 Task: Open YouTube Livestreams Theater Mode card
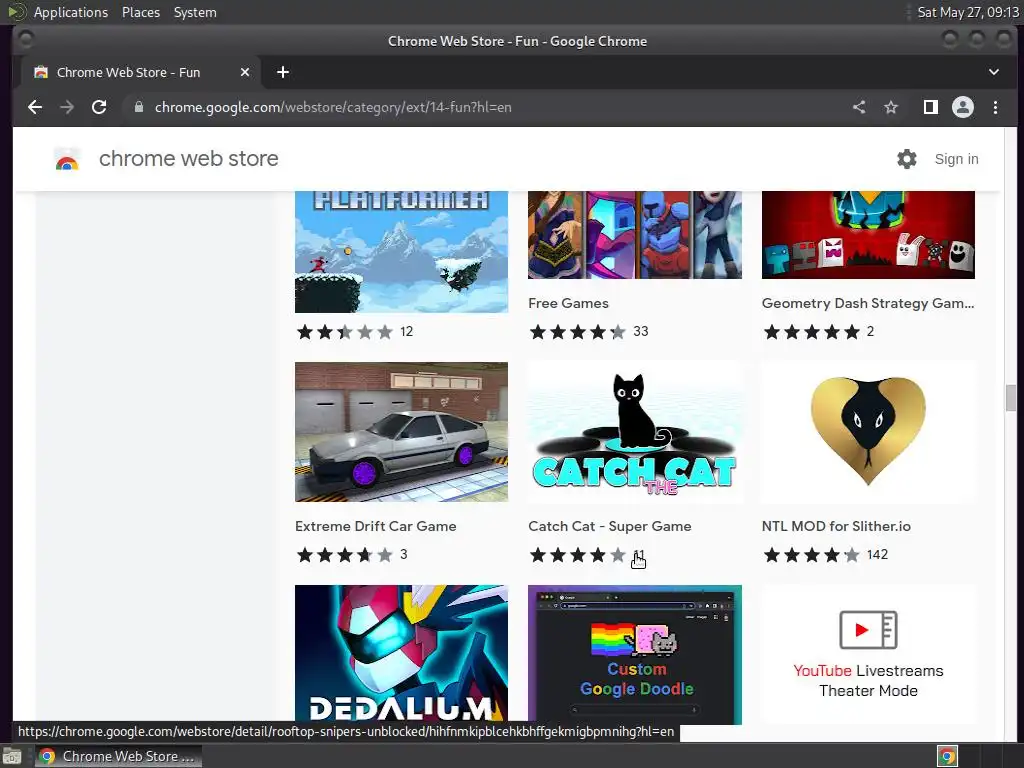pos(868,653)
